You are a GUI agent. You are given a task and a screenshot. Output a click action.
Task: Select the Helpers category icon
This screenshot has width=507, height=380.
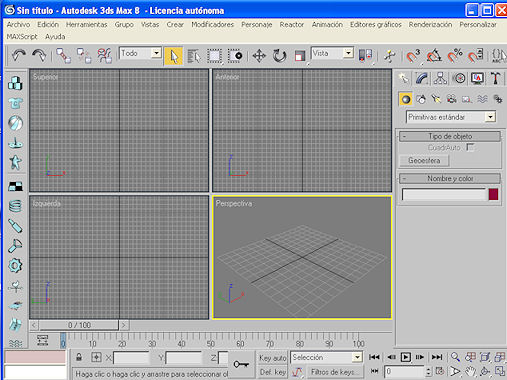coord(467,99)
